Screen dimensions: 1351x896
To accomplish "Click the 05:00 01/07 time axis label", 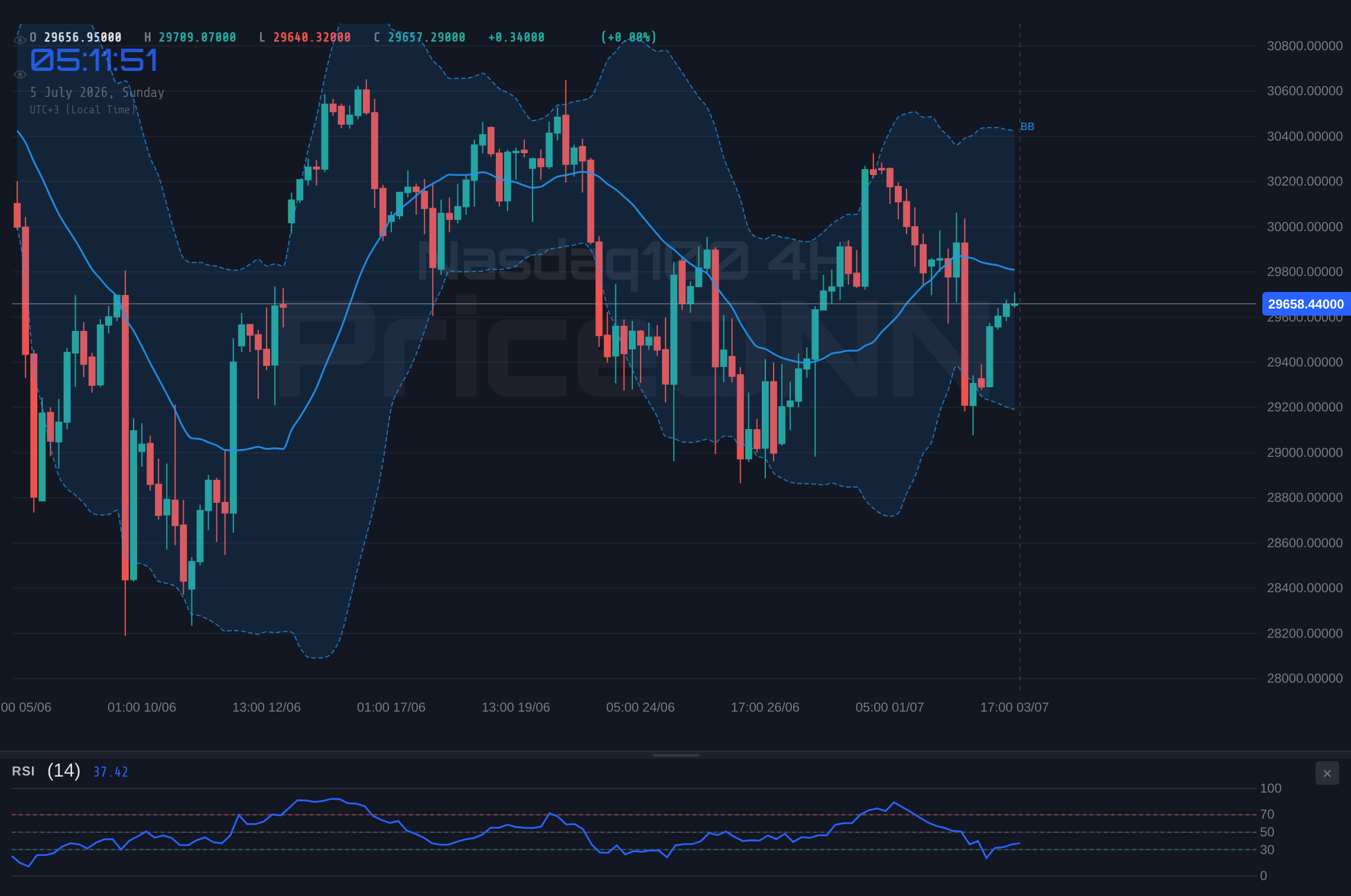I will 890,707.
